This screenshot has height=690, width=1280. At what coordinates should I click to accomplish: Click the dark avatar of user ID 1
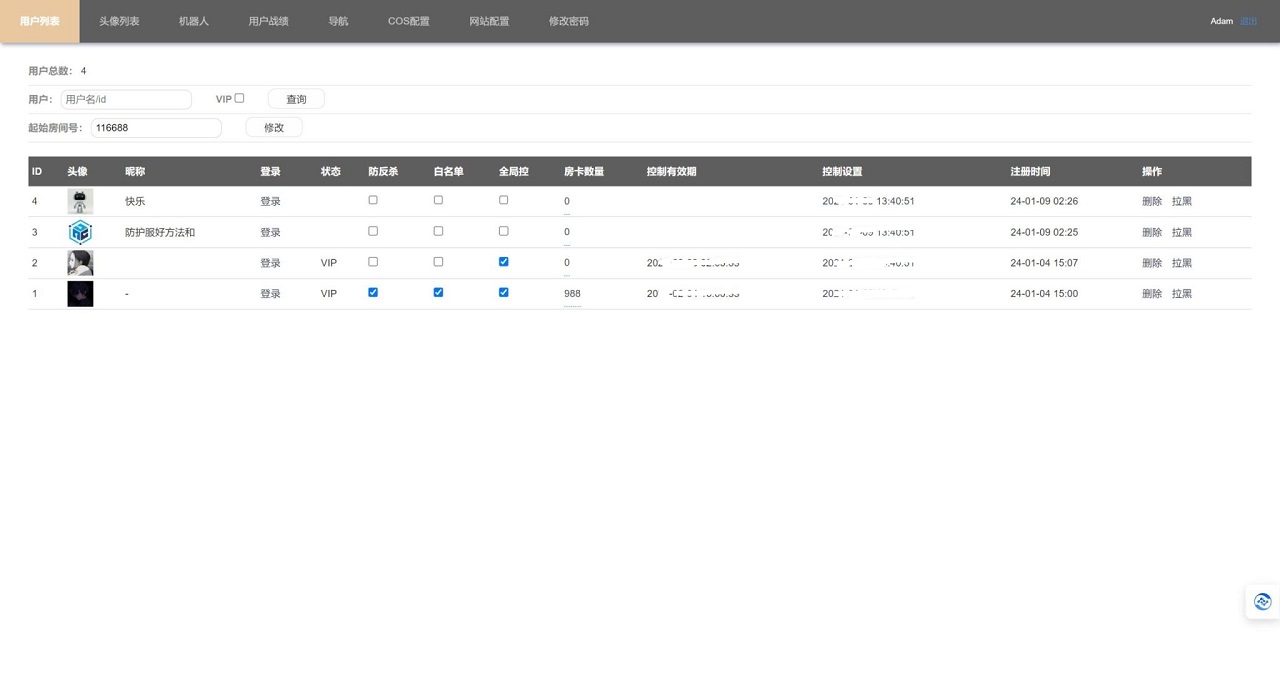pos(80,294)
